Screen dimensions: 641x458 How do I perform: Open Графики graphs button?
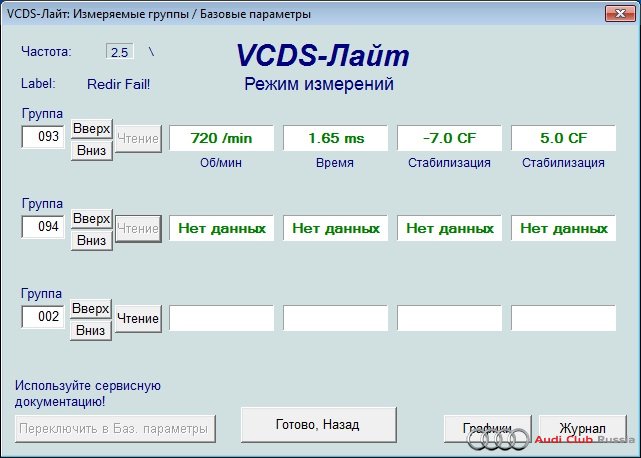pos(487,428)
